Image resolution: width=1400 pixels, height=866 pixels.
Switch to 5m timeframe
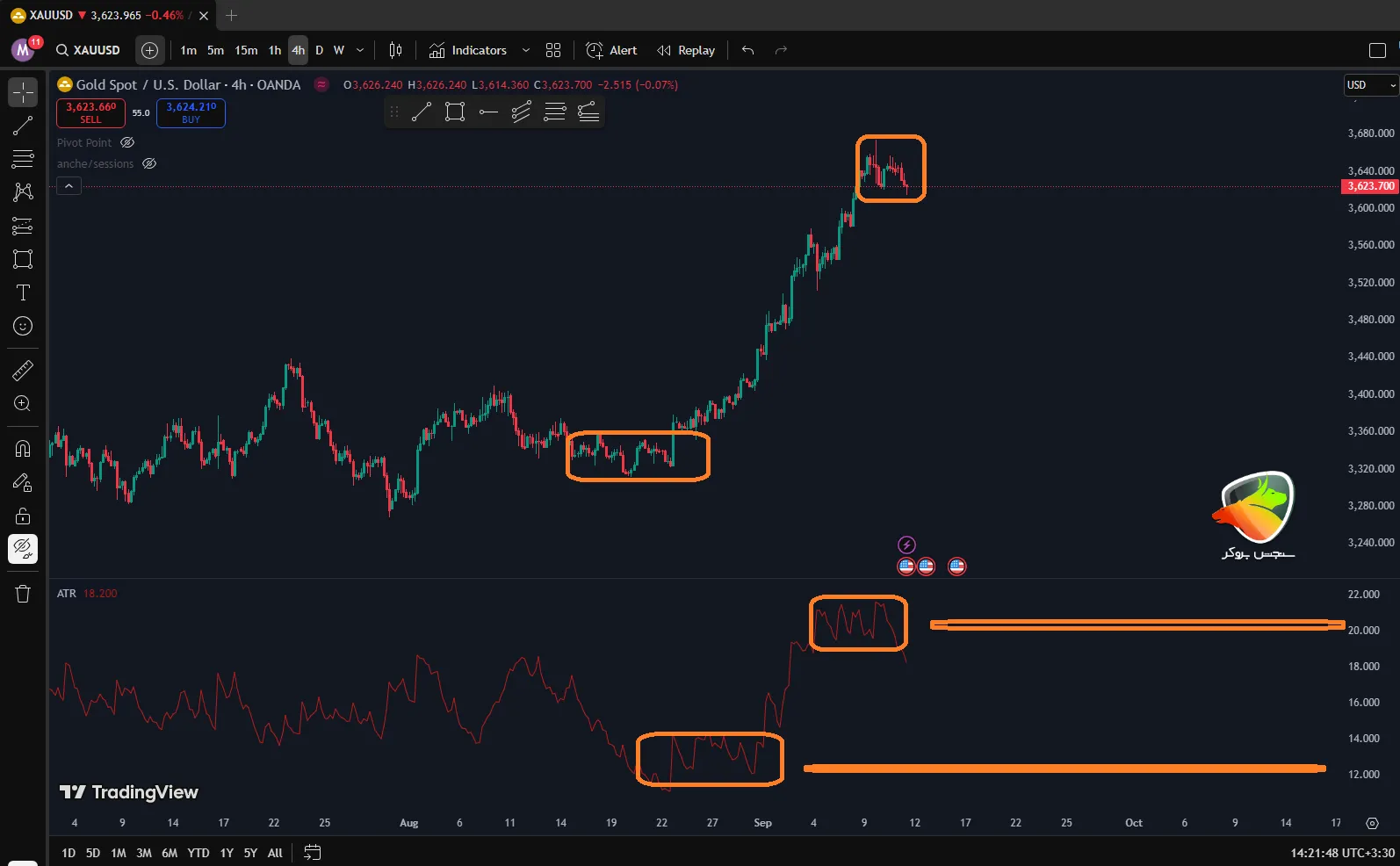coord(215,50)
